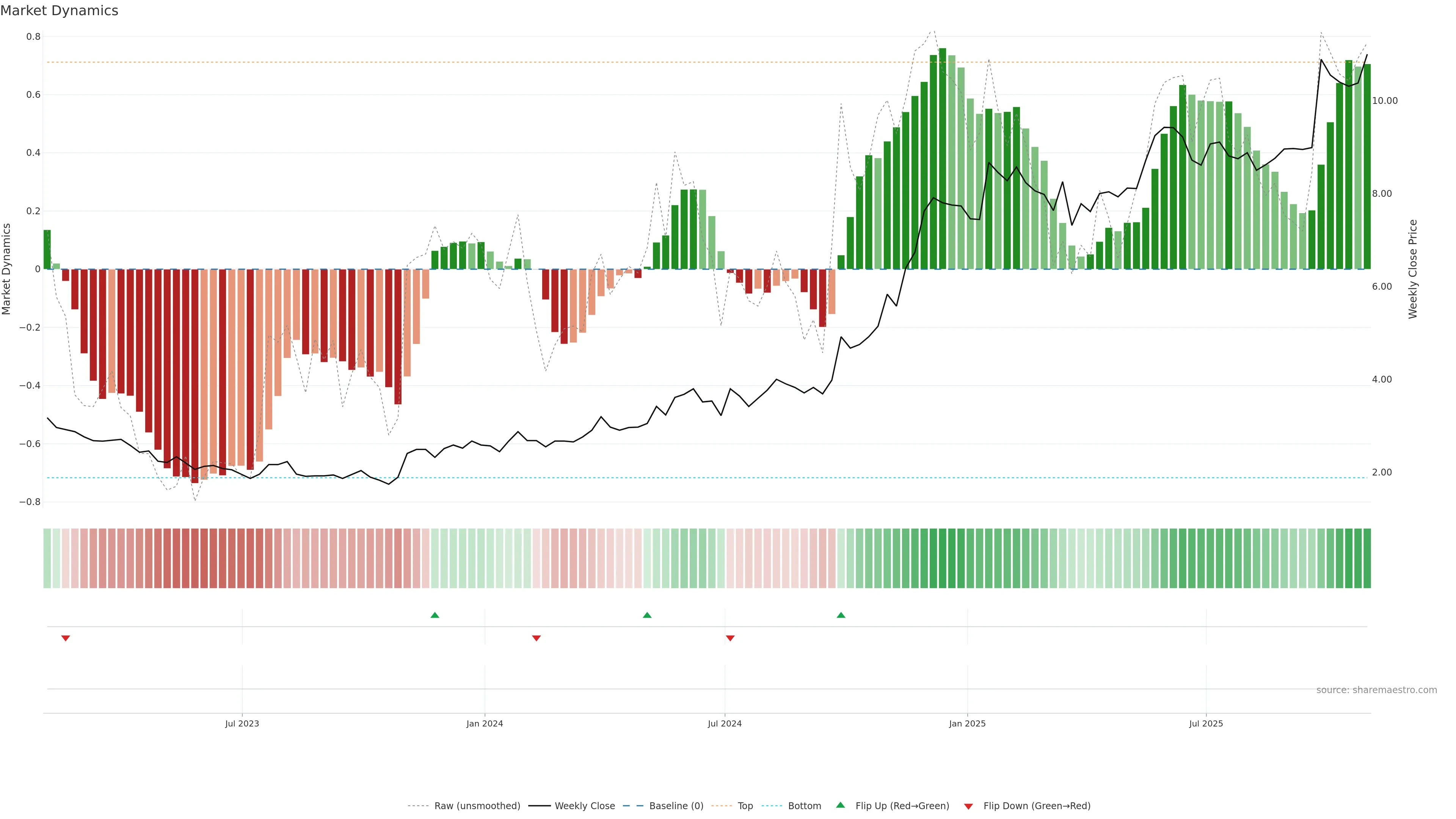Click the first green flip-up triangle marker
Viewport: 1456px width, 819px height.
click(435, 615)
